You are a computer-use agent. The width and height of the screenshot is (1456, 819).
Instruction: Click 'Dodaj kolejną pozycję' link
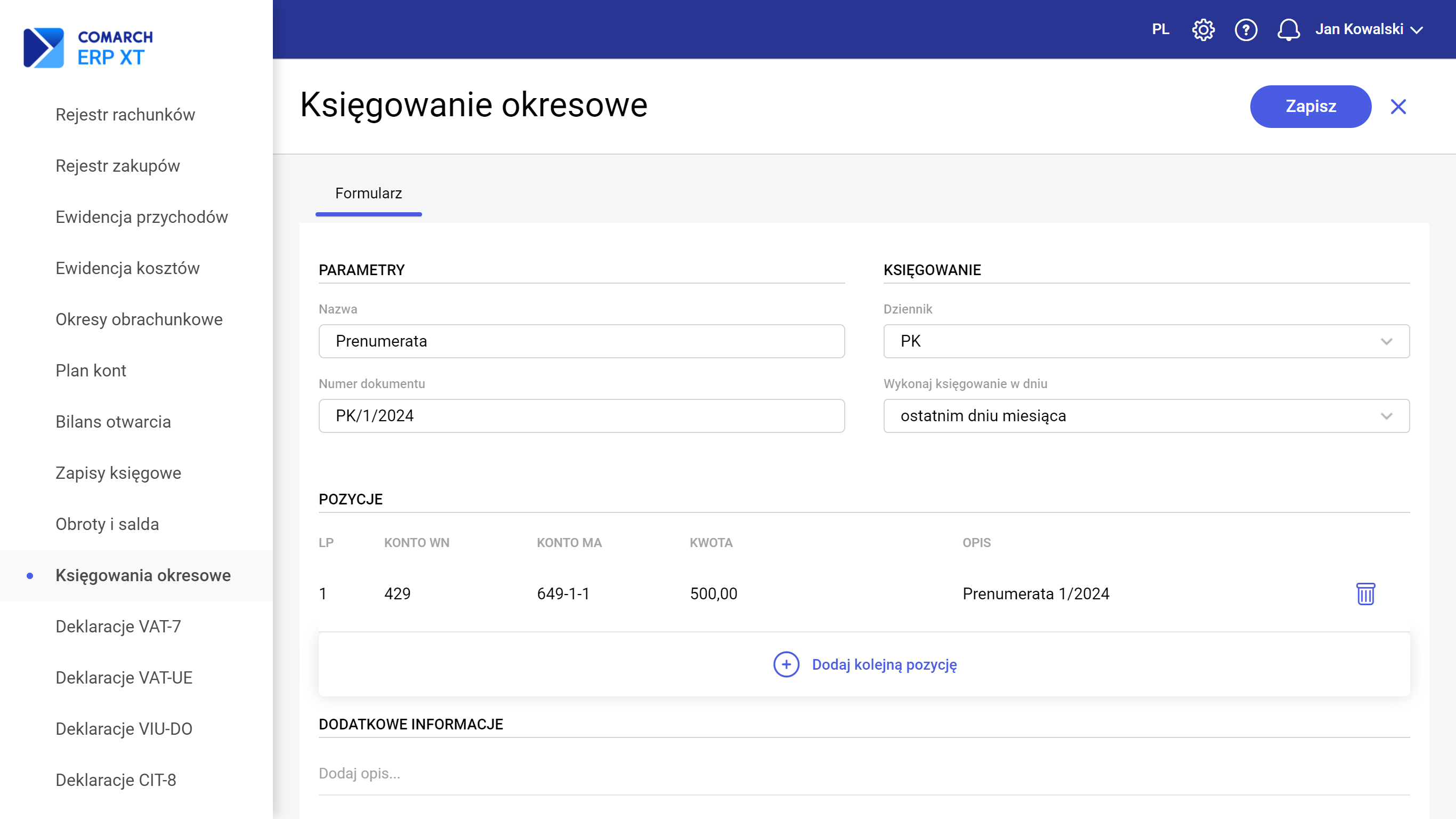884,664
